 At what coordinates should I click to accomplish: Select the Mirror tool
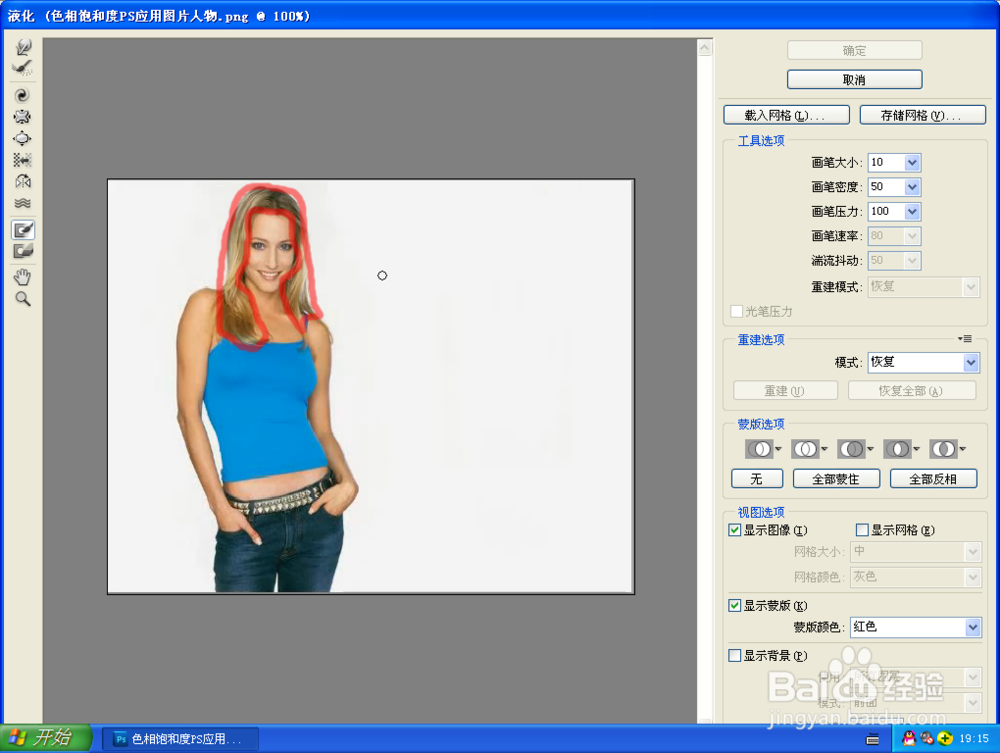coord(23,182)
